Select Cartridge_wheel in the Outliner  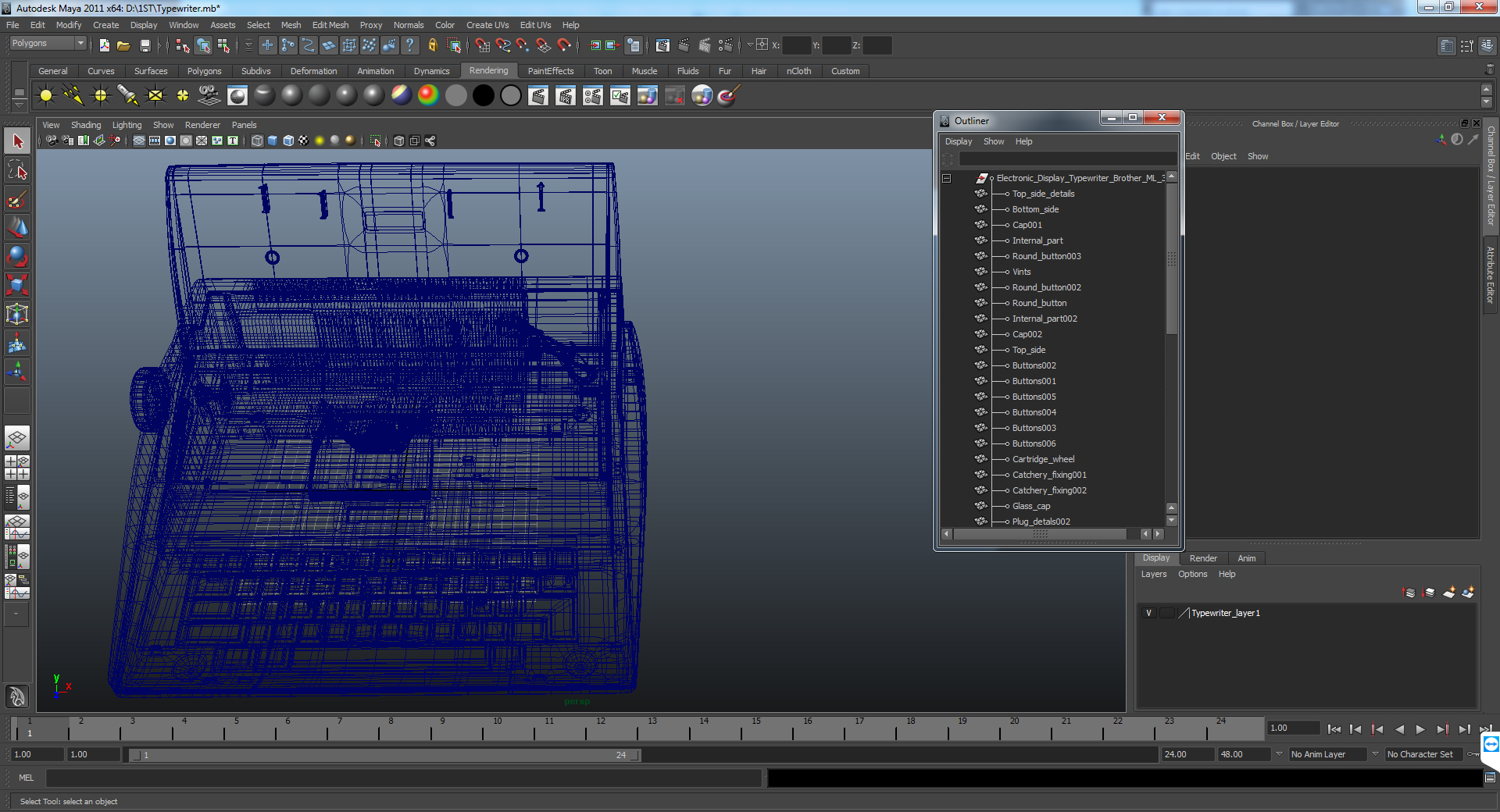pos(1043,459)
